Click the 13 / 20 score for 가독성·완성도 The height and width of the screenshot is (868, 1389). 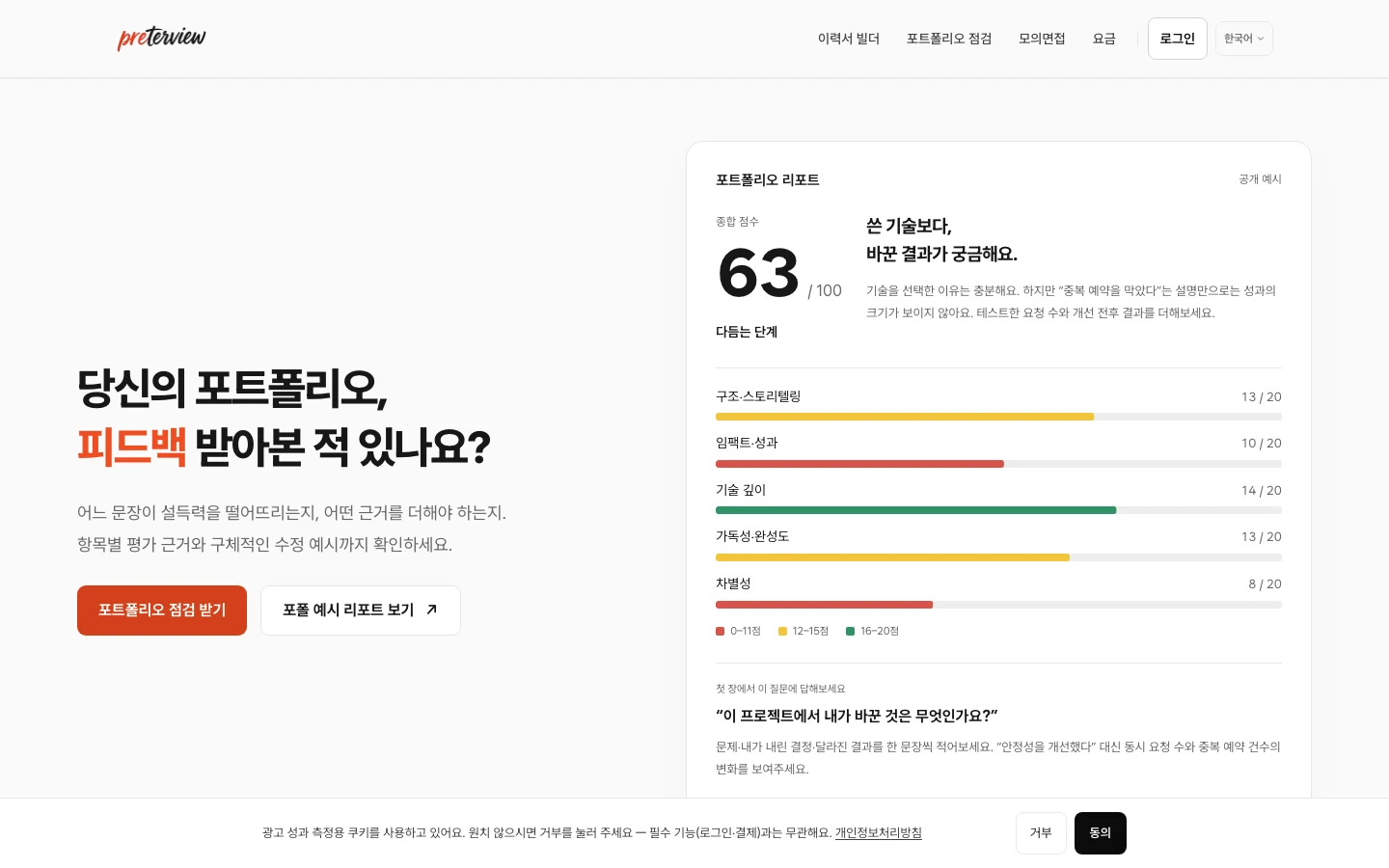click(x=1262, y=537)
